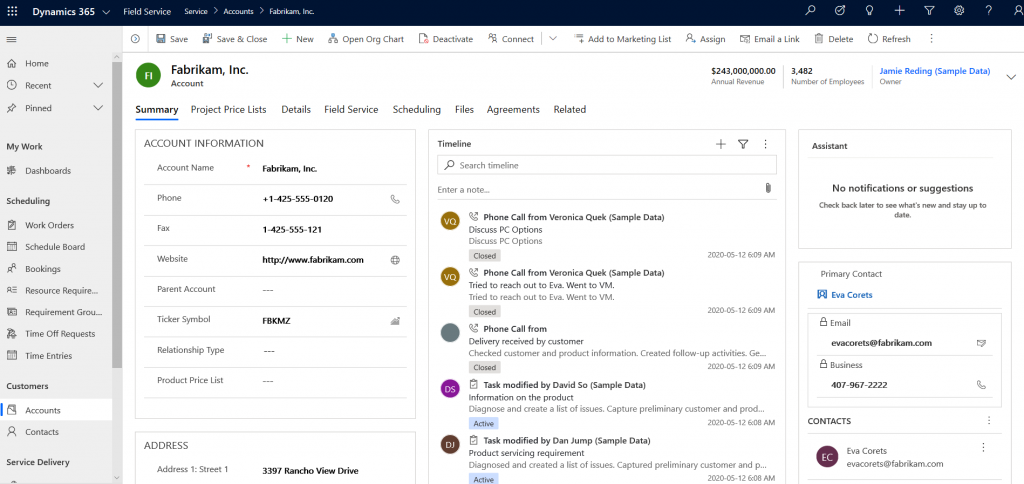Click the chart icon beside ticker symbol FBKMZ
The image size is (1024, 484).
tap(395, 321)
